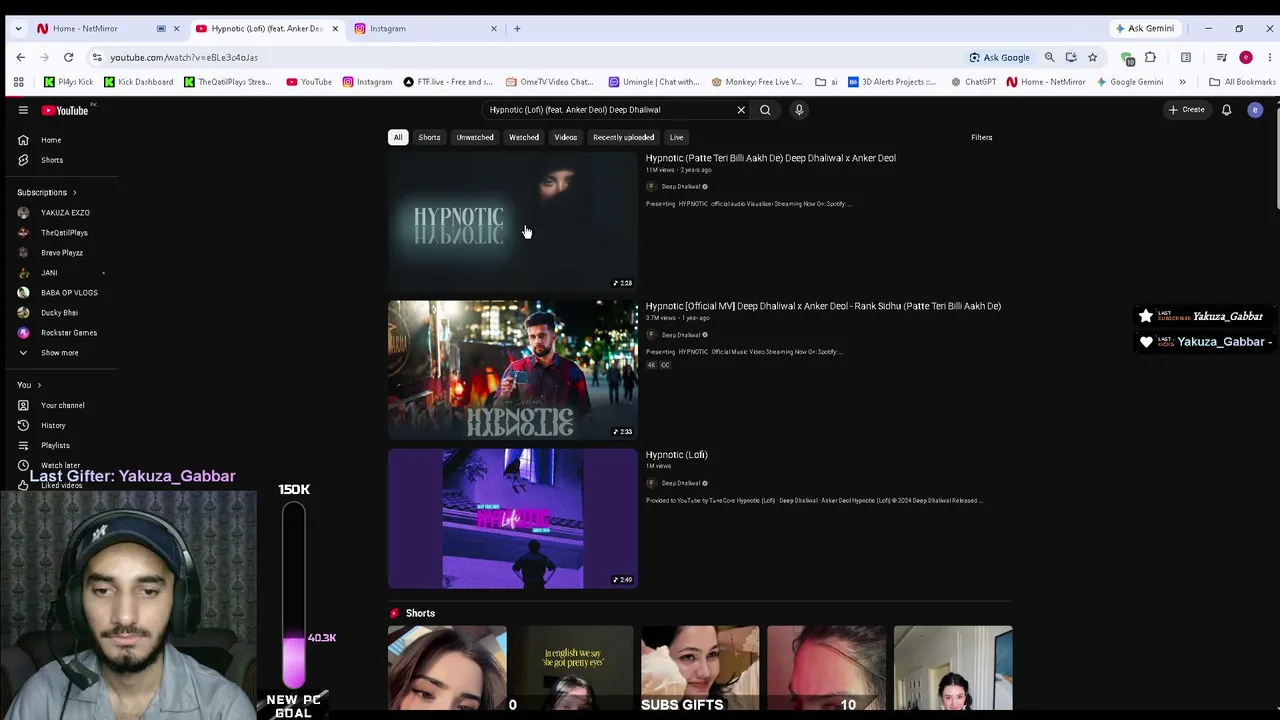Show more bookmarks with the overflow chevron
Screen dimensions: 1280x720
pos(1182,82)
